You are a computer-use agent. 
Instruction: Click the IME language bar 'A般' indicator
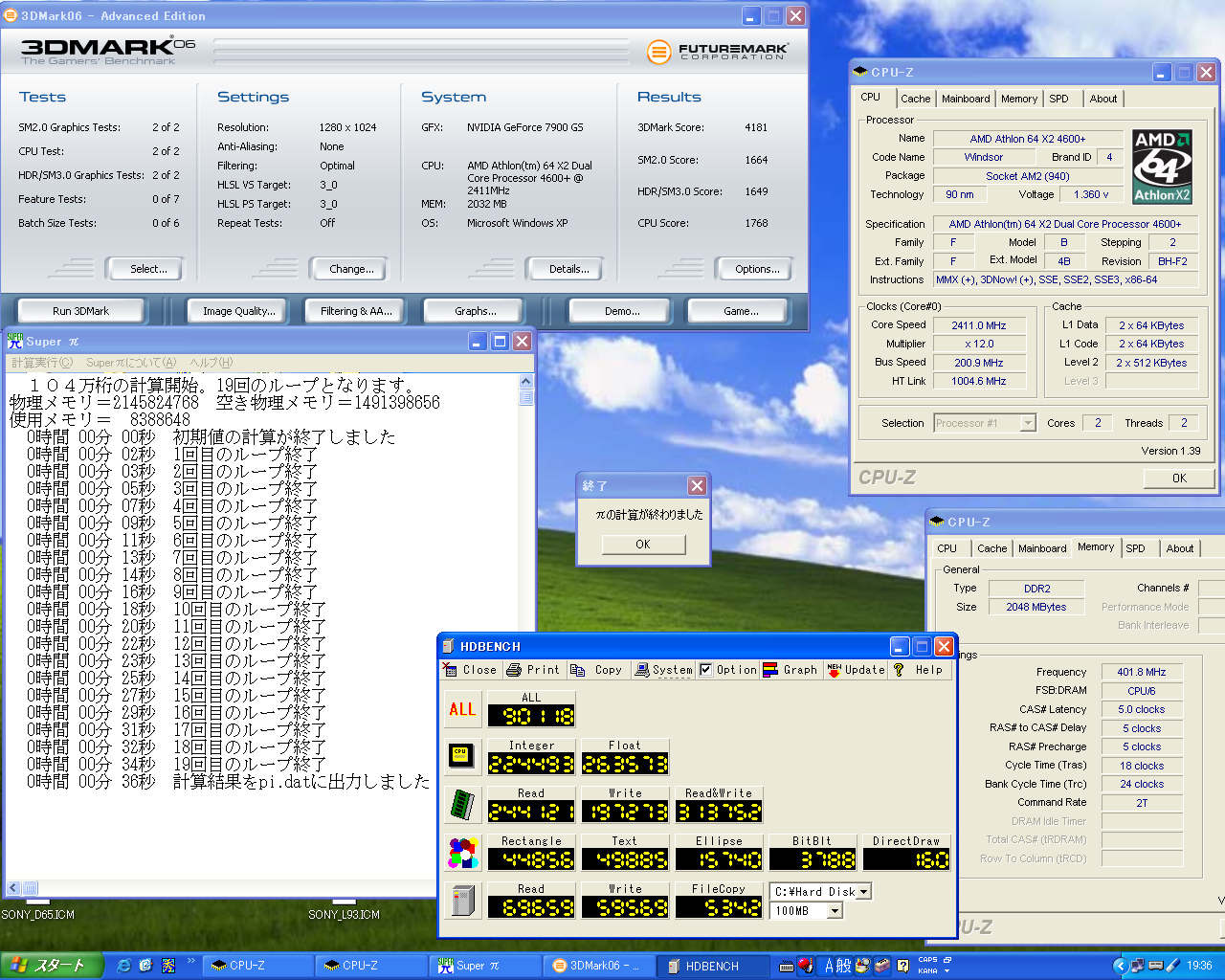click(838, 966)
